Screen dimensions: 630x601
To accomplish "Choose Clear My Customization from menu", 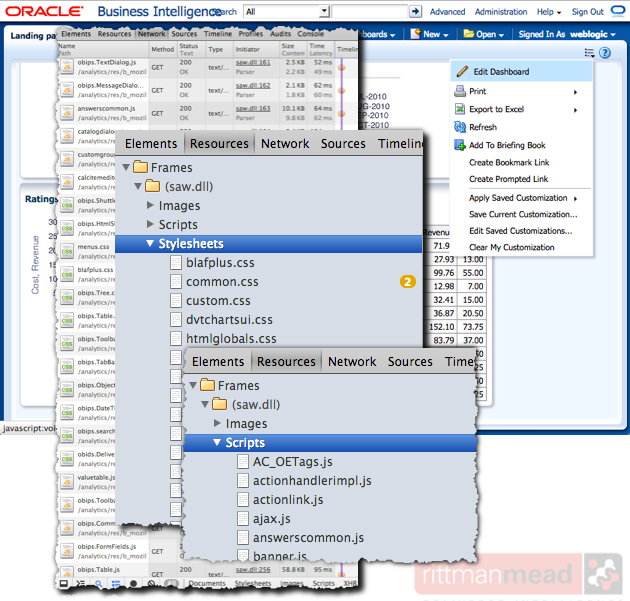I will point(512,247).
